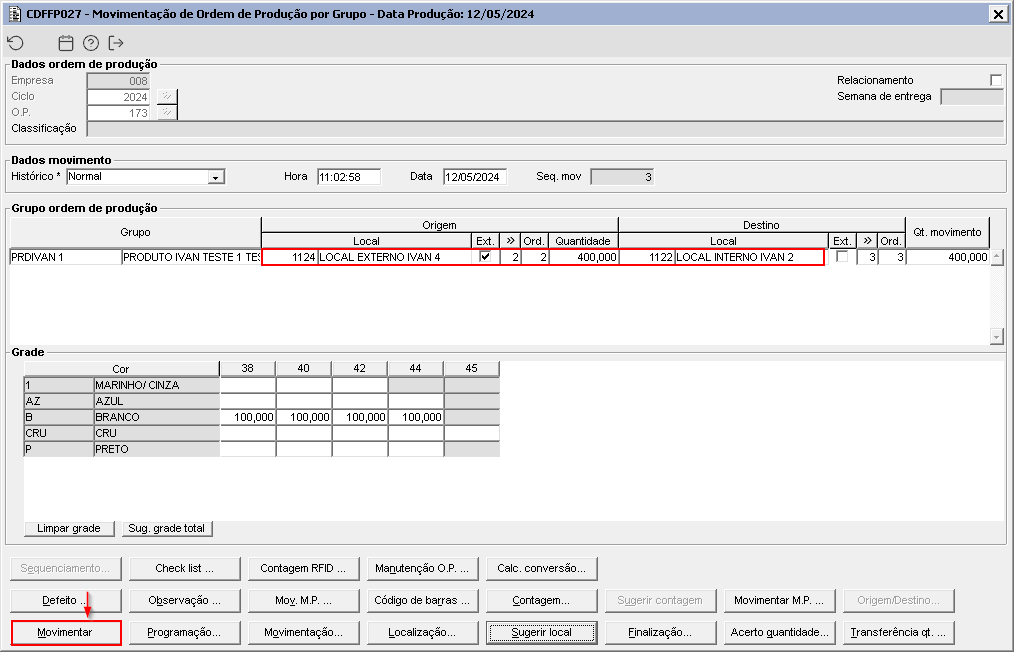Image resolution: width=1014 pixels, height=652 pixels.
Task: Open the Check list ... button
Action: 184,569
